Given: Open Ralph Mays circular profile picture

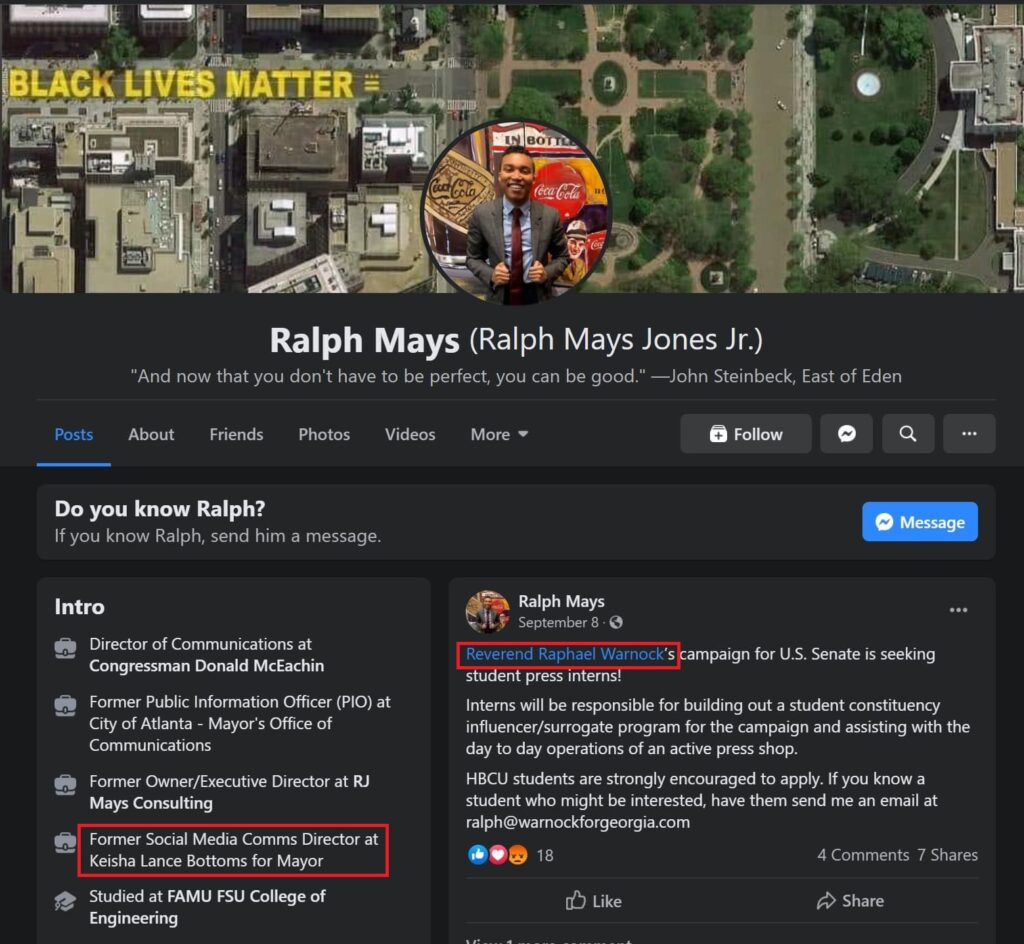Looking at the screenshot, I should pyautogui.click(x=516, y=212).
